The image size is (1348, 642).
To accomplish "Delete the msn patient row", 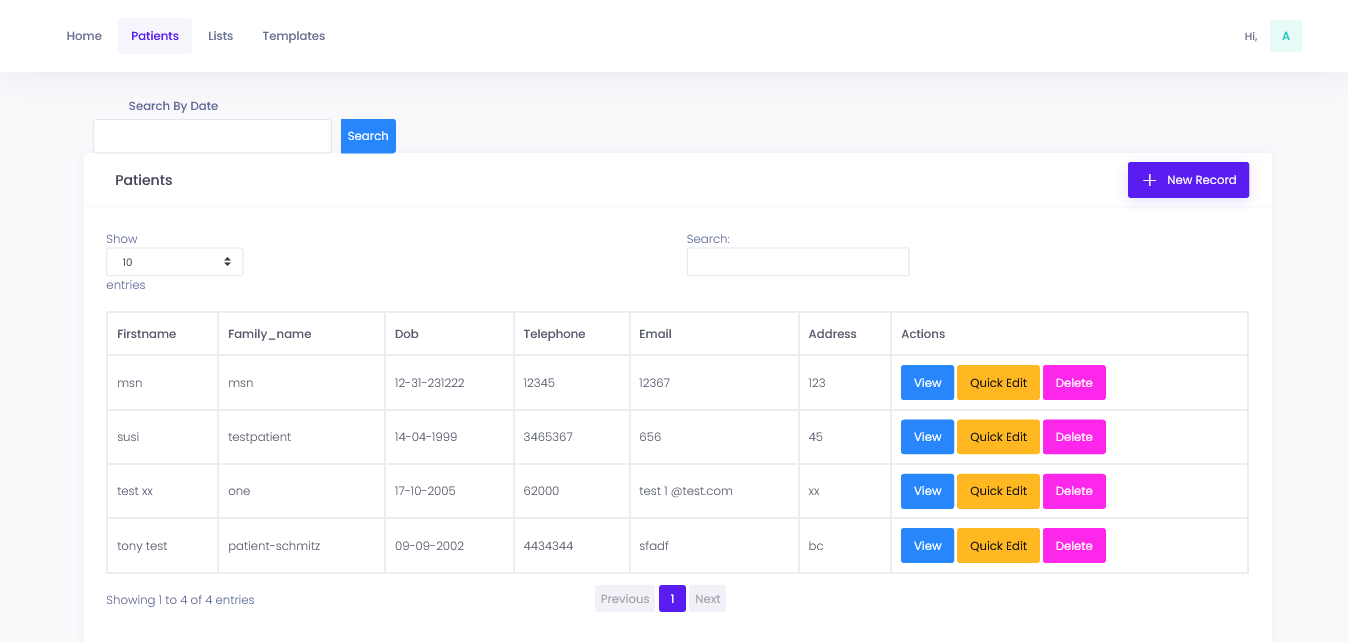I will [x=1074, y=383].
